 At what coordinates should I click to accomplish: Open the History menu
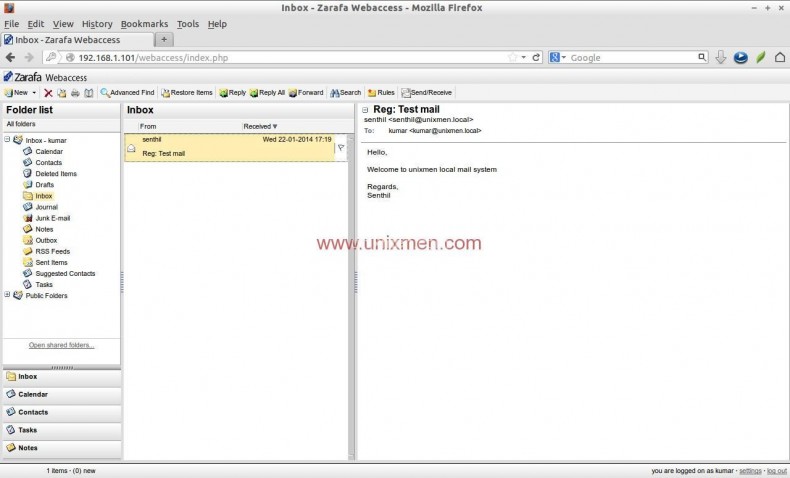(97, 24)
